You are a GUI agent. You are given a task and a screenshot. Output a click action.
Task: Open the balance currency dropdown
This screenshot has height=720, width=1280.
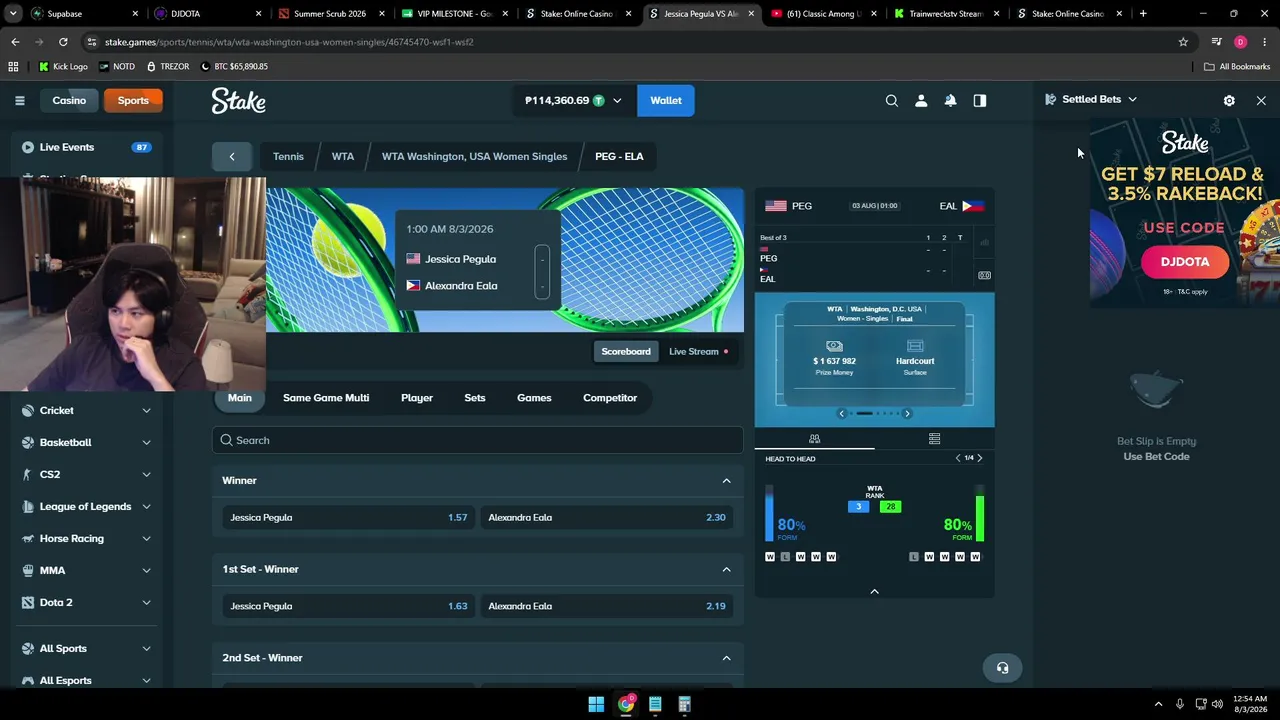573,100
